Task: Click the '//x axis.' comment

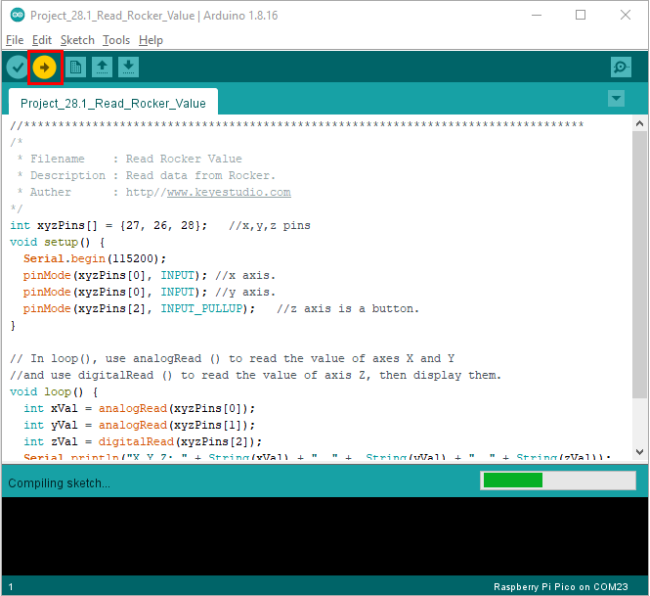Action: pos(245,275)
